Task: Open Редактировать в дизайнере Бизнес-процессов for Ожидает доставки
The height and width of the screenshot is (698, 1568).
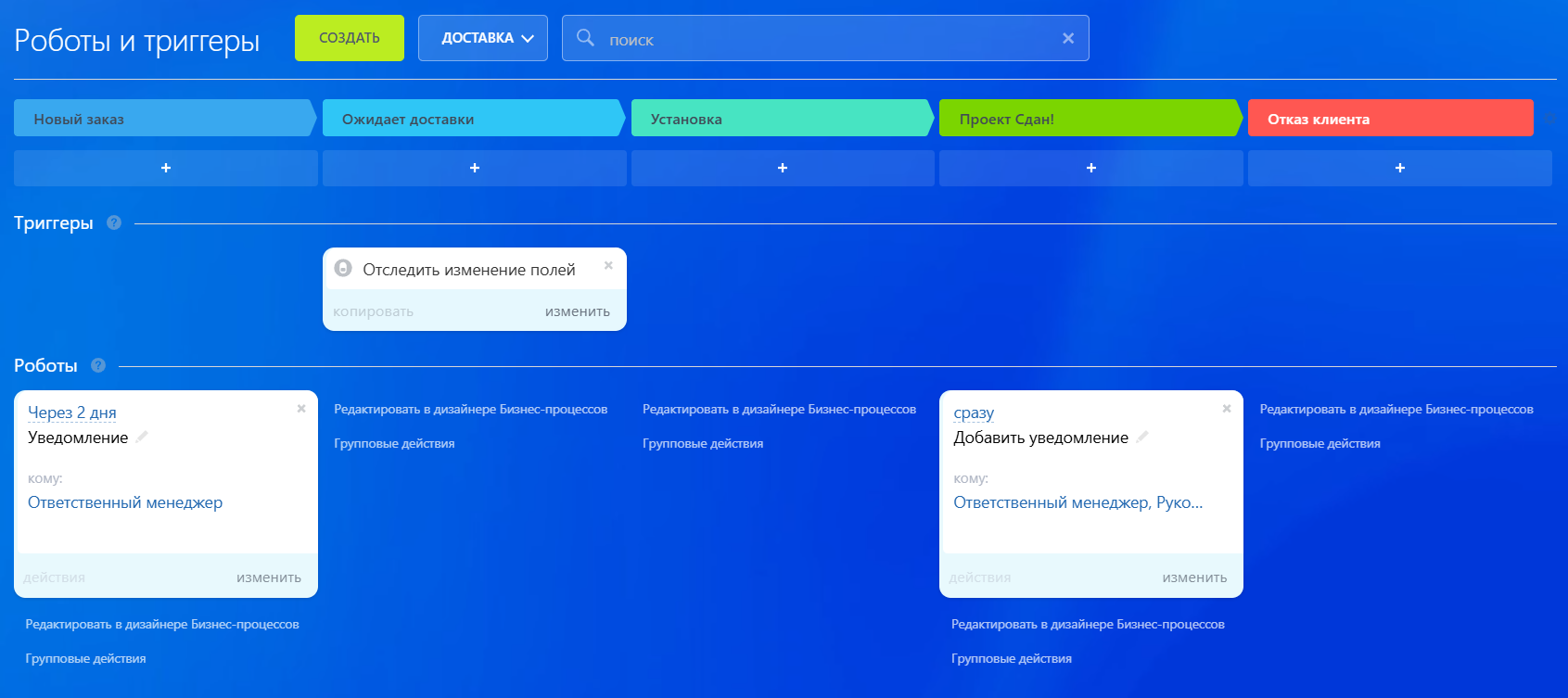Action: pyautogui.click(x=471, y=409)
